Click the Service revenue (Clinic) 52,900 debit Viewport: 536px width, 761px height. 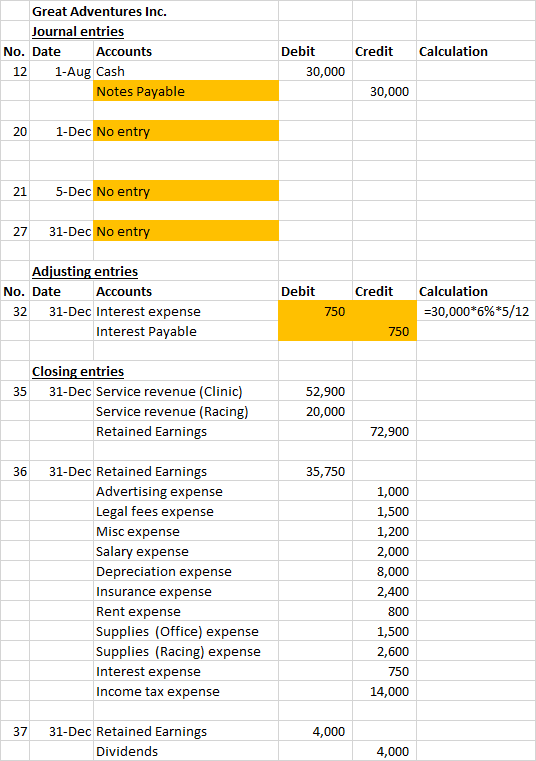pos(316,391)
